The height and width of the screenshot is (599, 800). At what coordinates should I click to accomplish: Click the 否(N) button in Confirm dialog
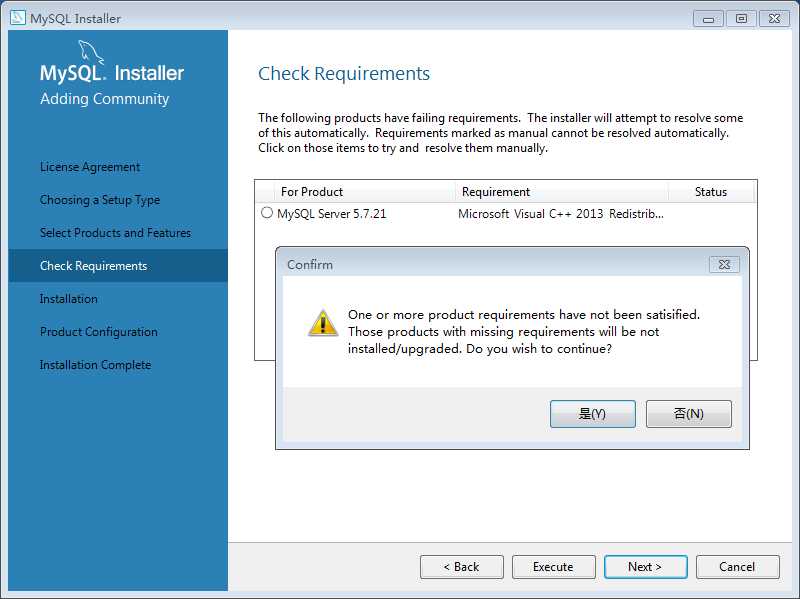tap(688, 413)
